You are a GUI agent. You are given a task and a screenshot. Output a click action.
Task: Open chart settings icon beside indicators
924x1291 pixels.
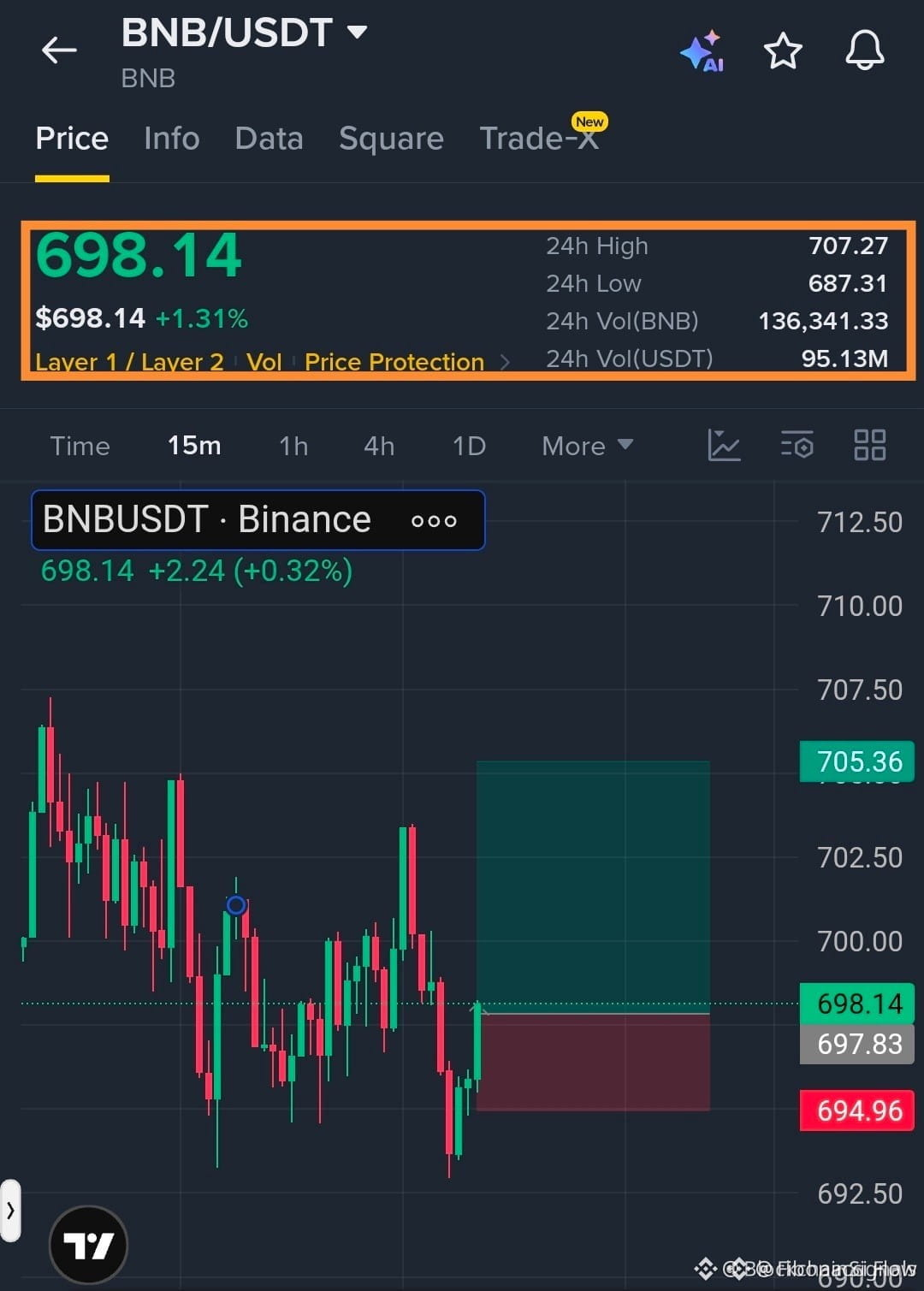click(797, 445)
